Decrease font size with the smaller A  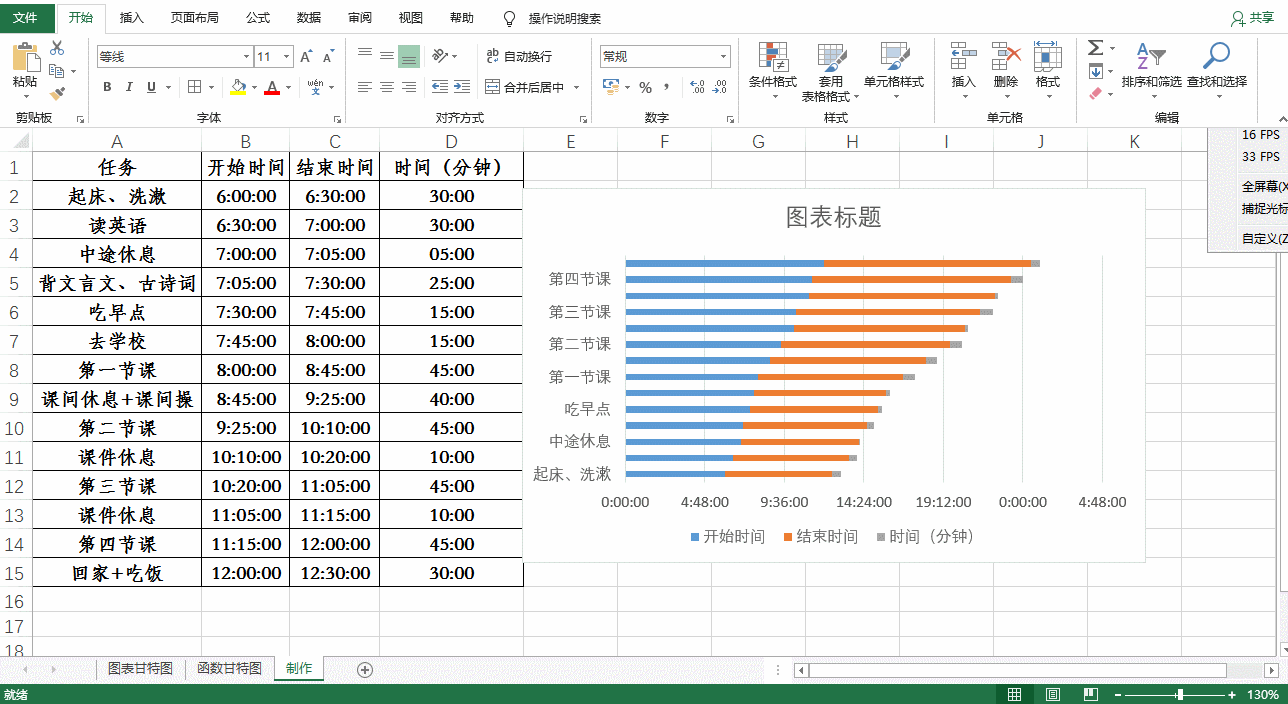point(329,57)
